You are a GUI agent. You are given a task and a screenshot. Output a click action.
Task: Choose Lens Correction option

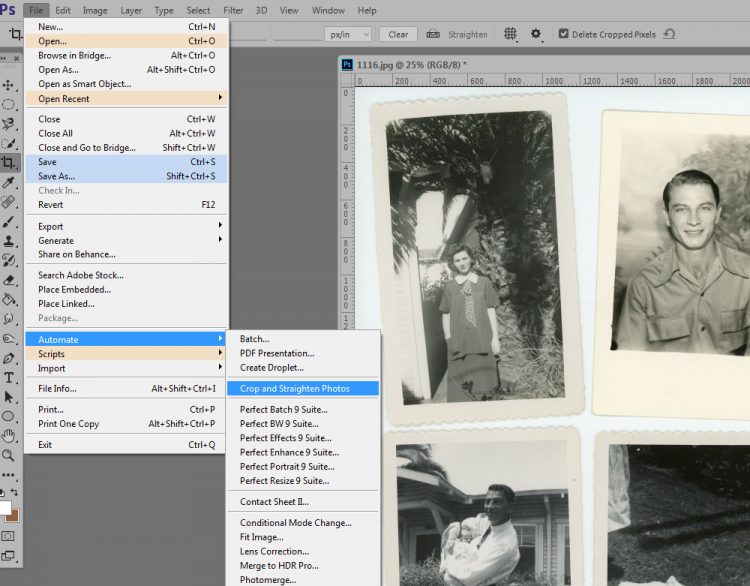(x=303, y=552)
